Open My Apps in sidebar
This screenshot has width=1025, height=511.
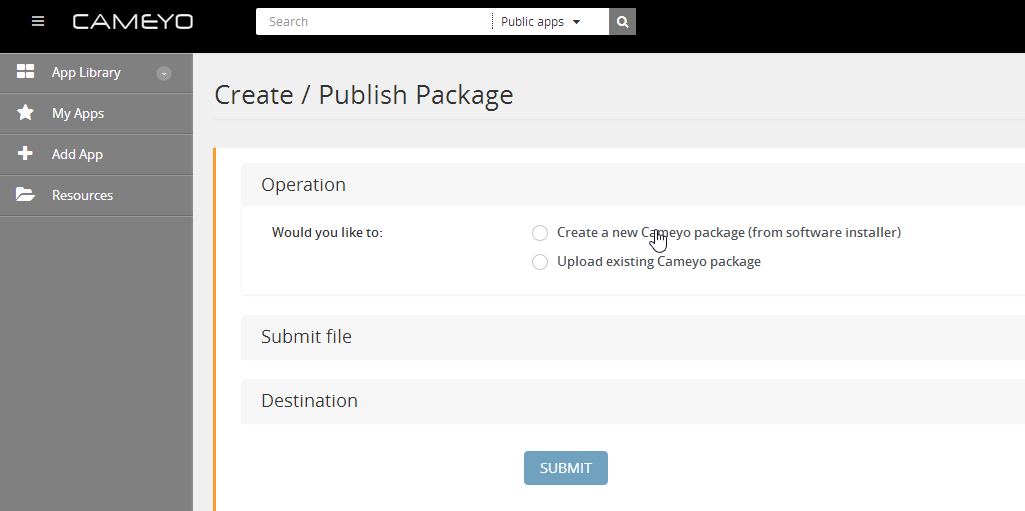[x=97, y=114]
